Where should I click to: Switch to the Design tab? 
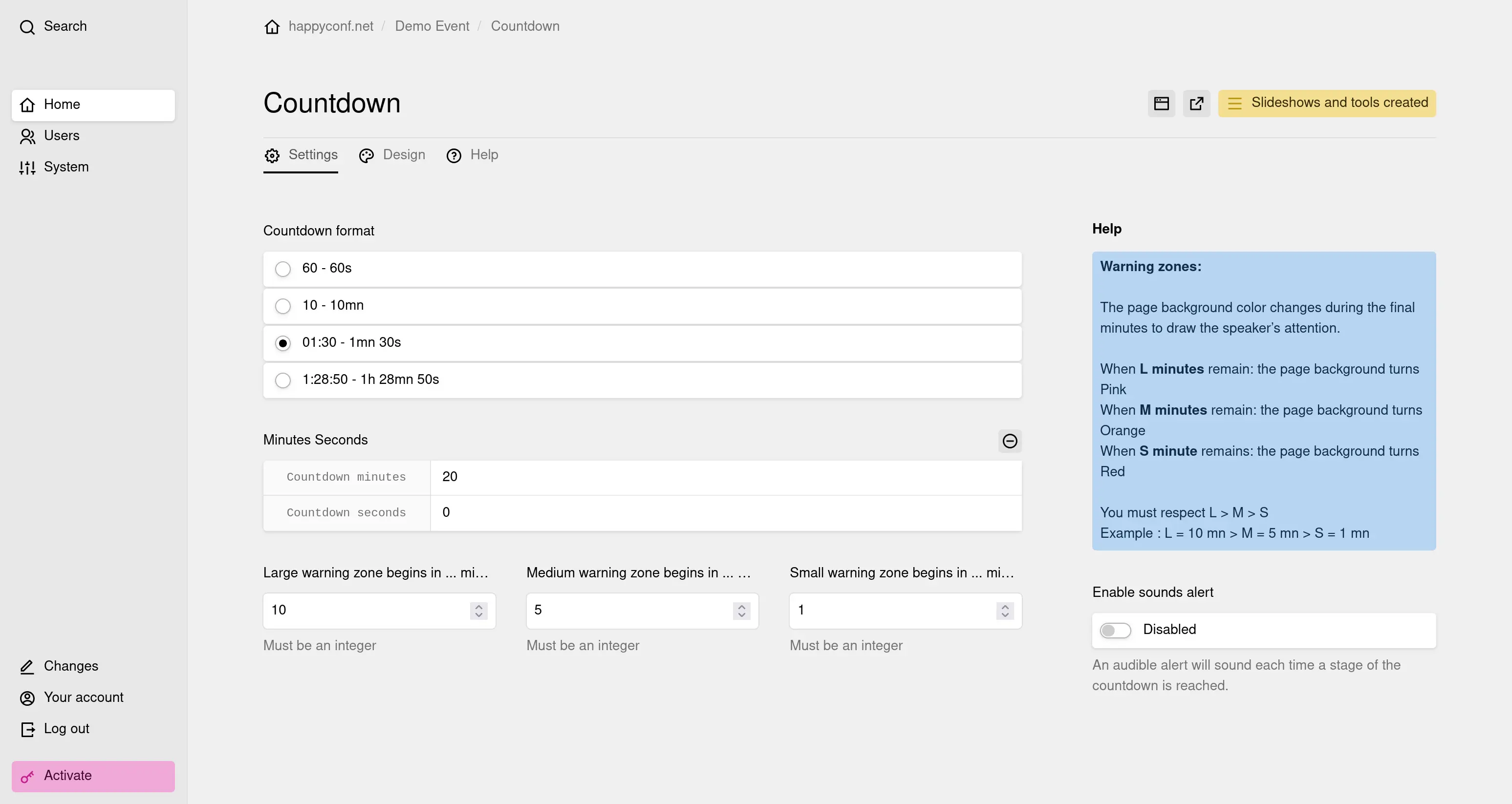[392, 155]
